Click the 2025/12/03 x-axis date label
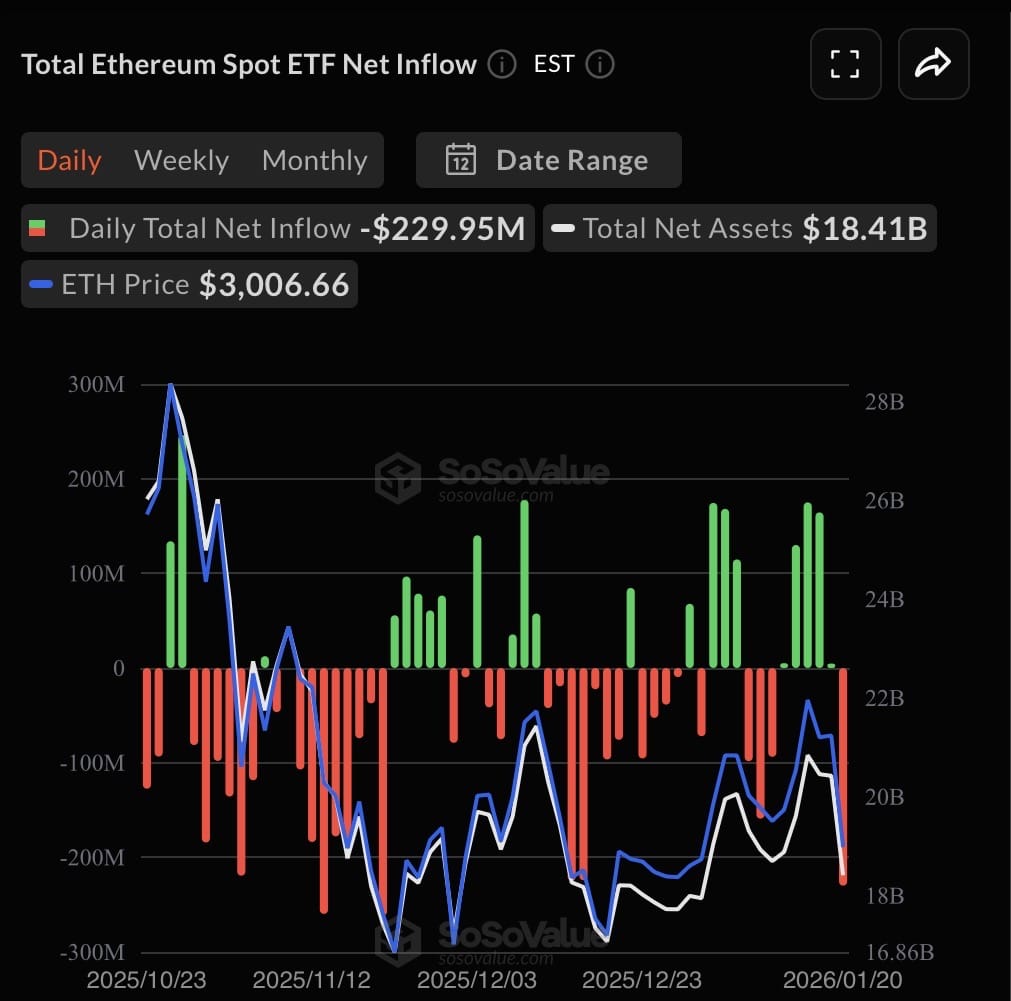The image size is (1011, 1001). [477, 978]
